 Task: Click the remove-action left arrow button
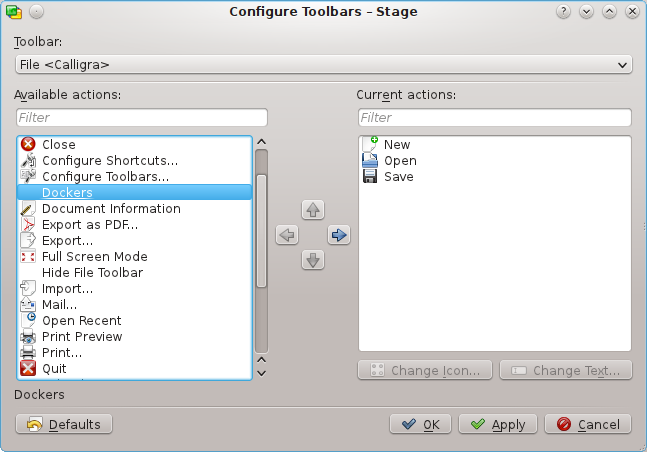(x=287, y=235)
